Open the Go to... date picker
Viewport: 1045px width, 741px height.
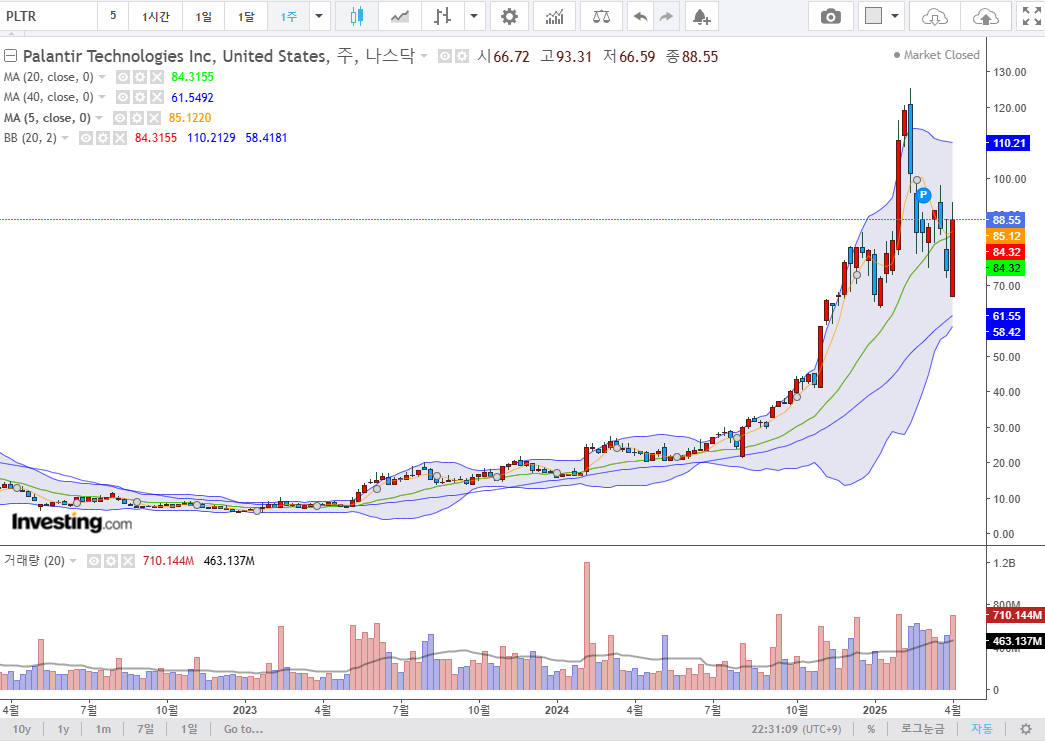click(x=243, y=729)
